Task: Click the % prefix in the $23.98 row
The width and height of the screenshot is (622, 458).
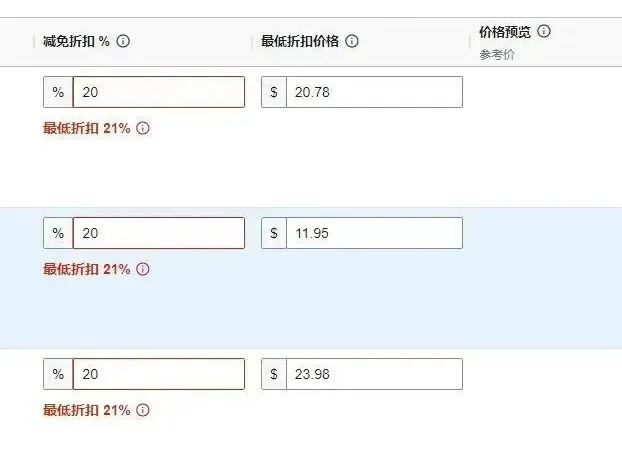Action: tap(58, 374)
